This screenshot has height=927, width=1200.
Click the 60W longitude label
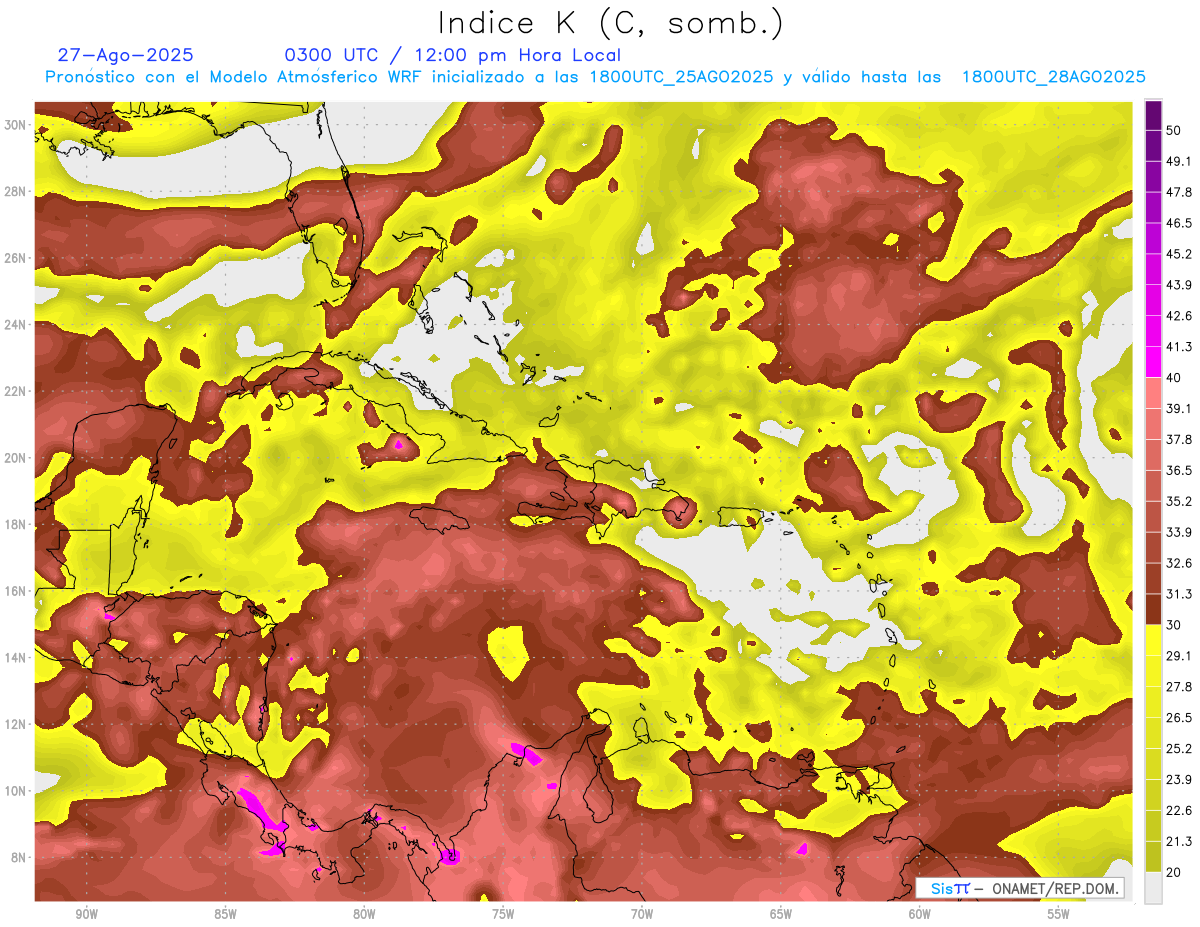[920, 914]
